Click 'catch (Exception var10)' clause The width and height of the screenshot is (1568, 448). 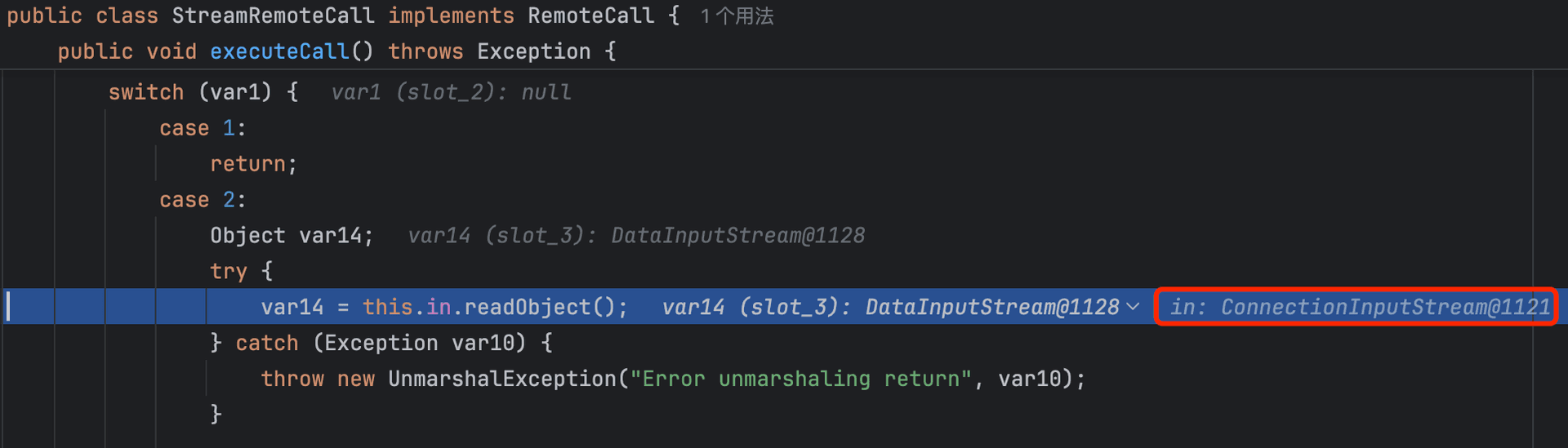point(381,343)
